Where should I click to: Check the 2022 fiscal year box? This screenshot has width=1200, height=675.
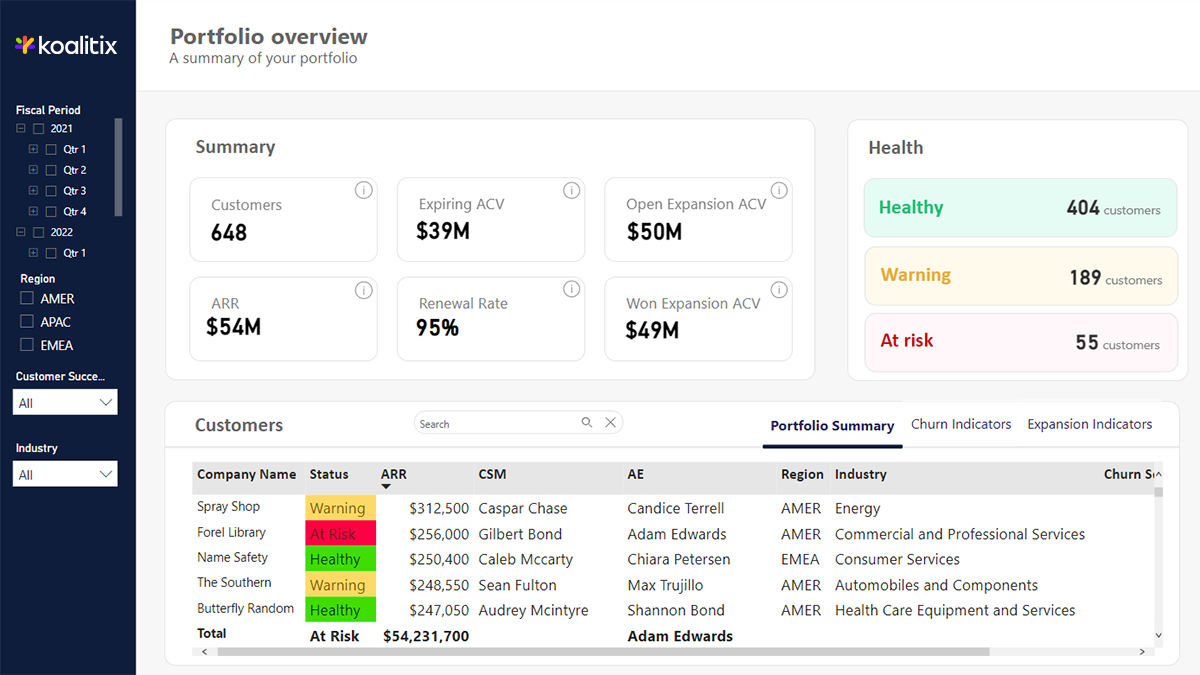[x=39, y=233]
